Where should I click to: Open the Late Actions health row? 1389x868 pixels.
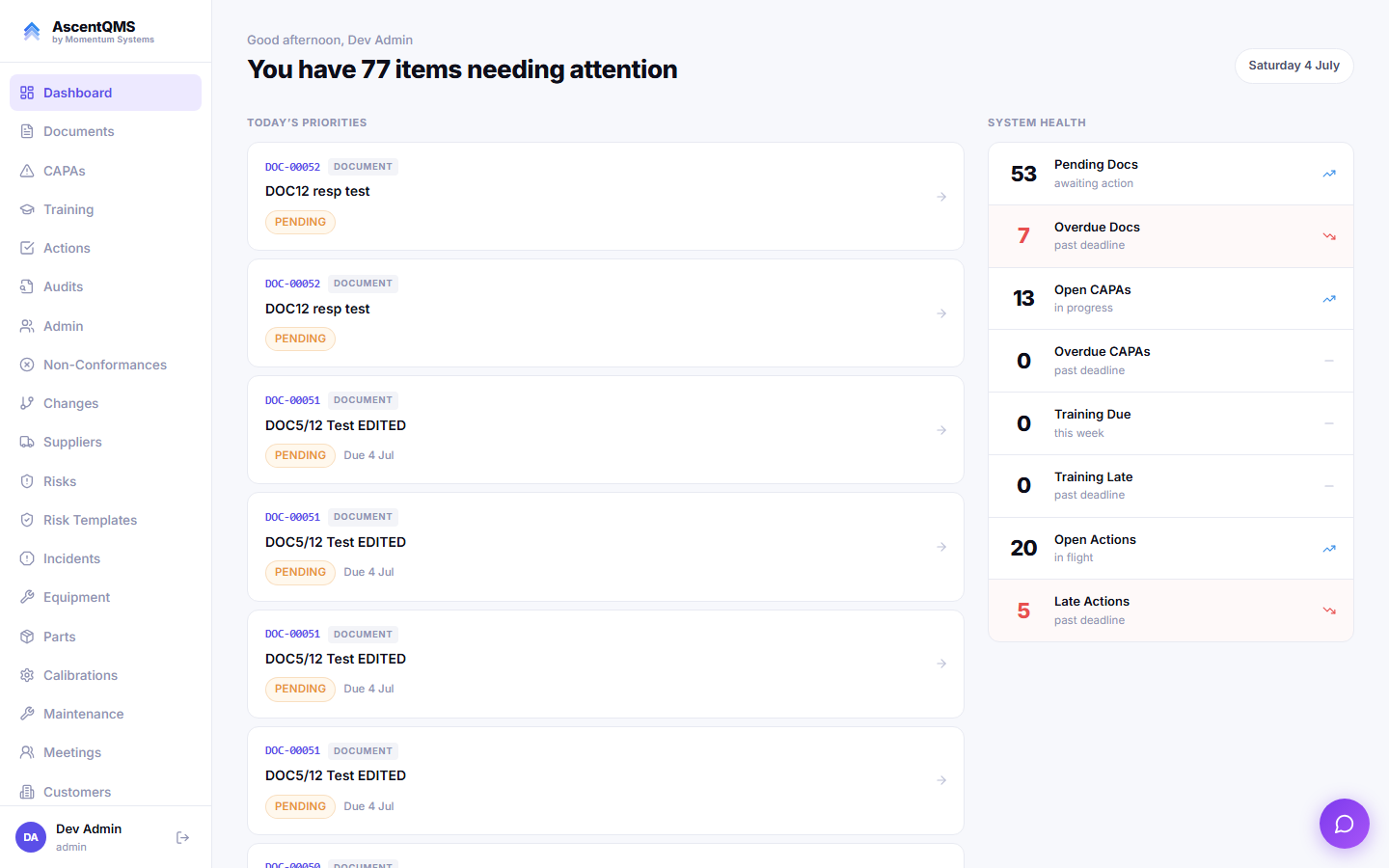[1171, 610]
